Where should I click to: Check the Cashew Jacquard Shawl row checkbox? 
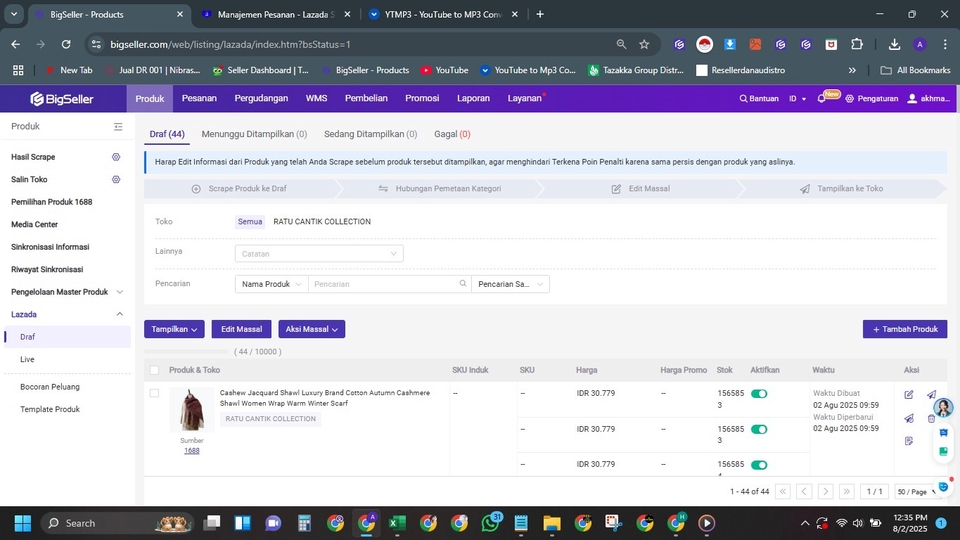pos(154,393)
